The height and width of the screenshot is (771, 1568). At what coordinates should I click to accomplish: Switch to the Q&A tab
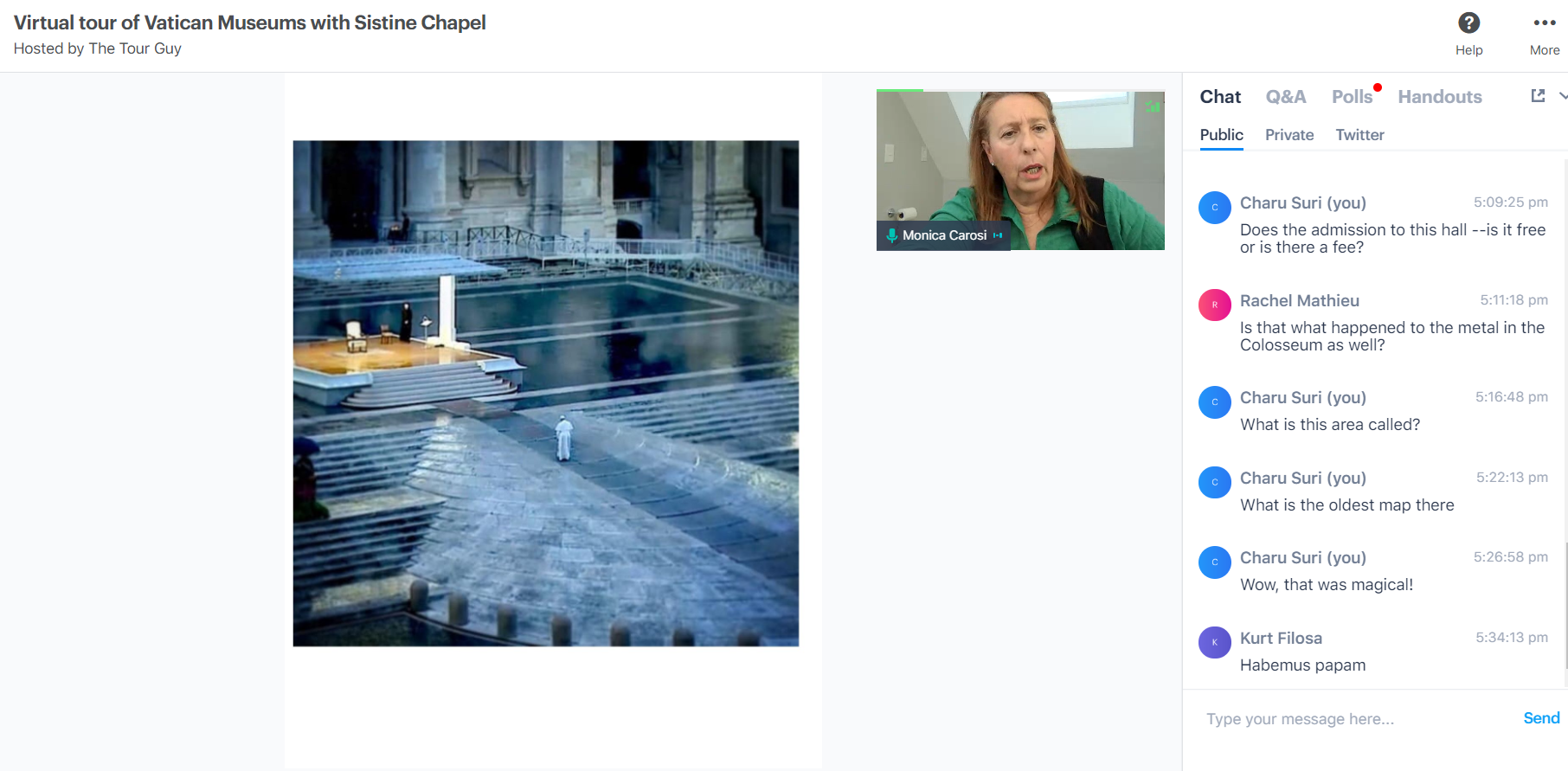(1285, 97)
